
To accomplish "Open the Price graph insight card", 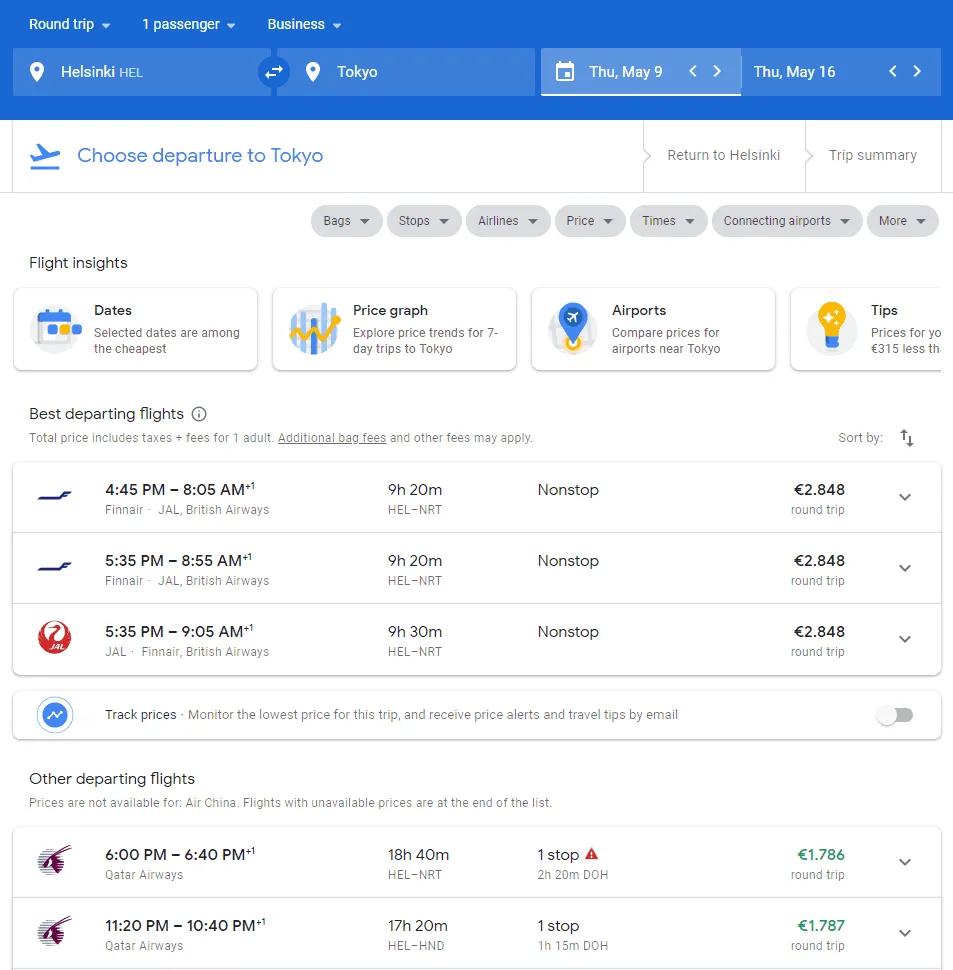I will click(x=394, y=329).
